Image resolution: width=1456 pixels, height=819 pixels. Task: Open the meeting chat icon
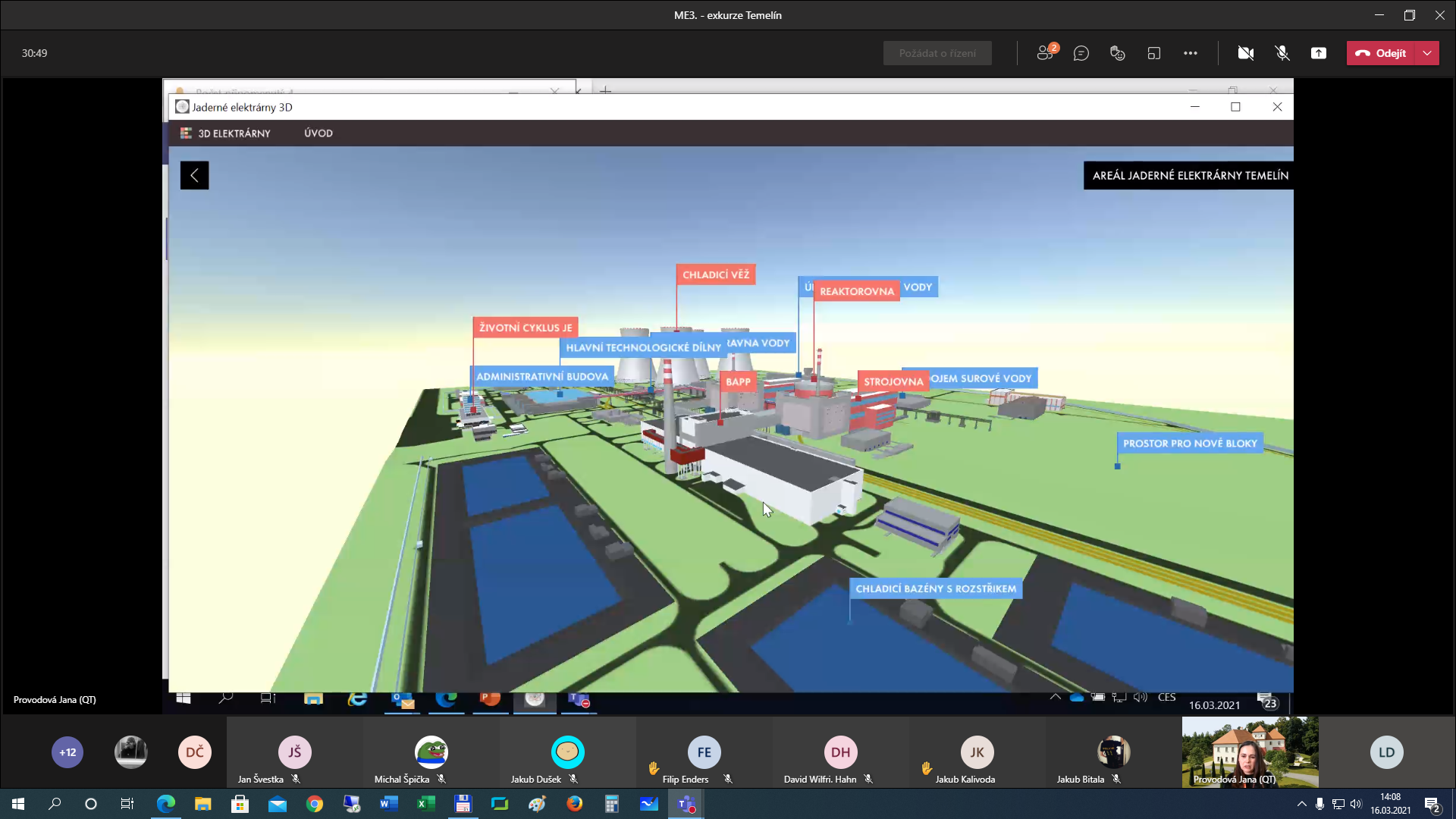pos(1081,53)
